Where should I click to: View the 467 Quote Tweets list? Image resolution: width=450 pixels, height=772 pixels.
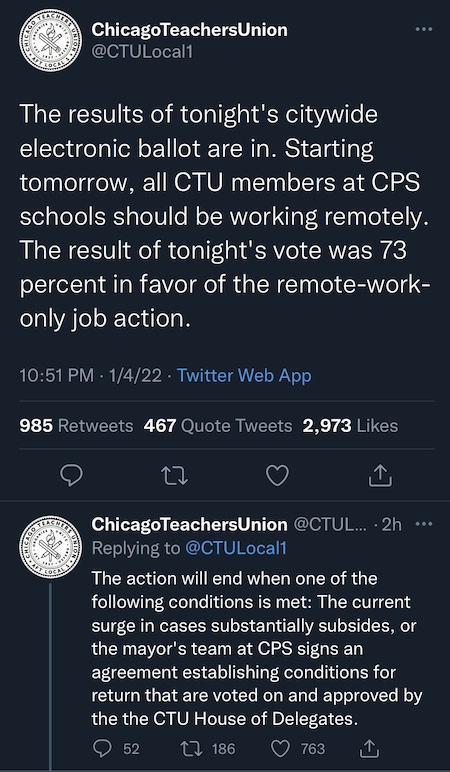[x=218, y=426]
